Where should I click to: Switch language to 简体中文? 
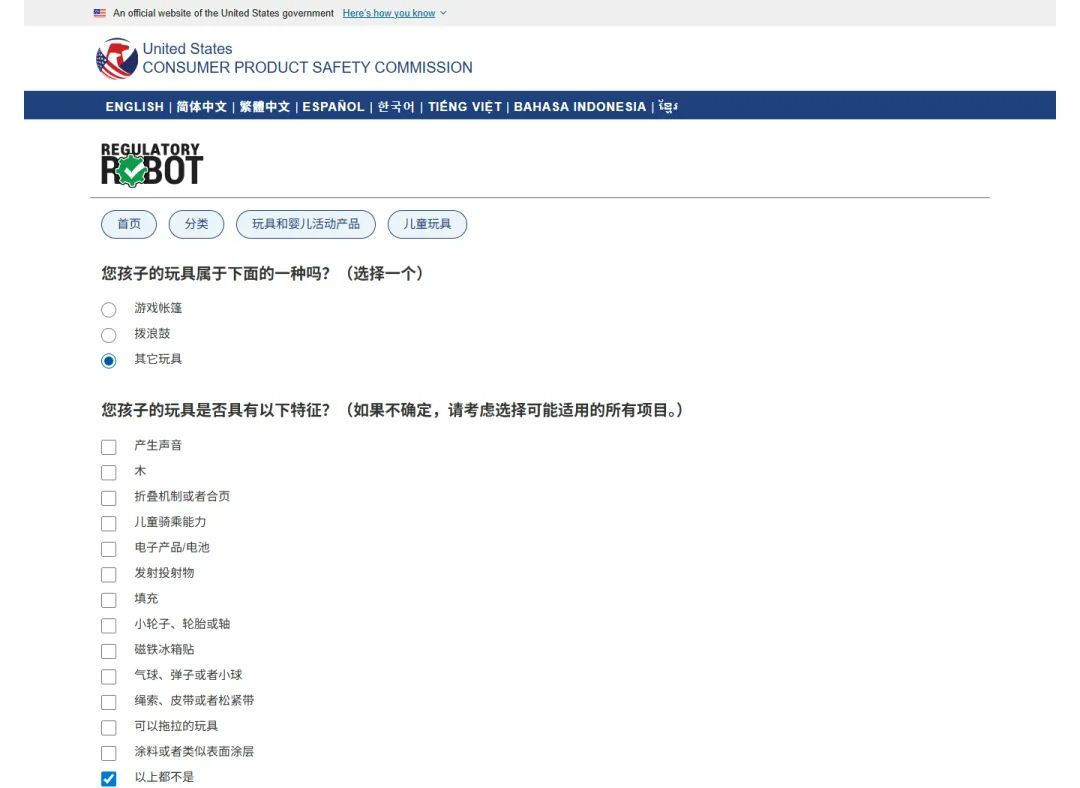[201, 107]
